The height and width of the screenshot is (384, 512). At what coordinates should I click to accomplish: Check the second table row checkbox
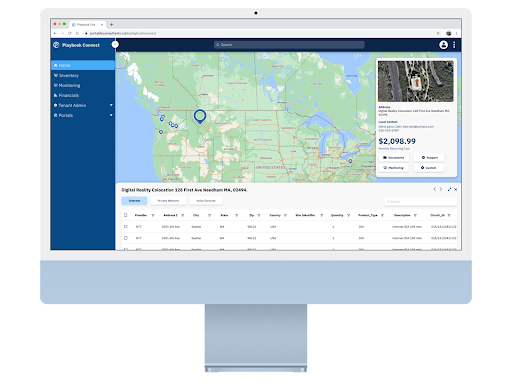point(126,238)
